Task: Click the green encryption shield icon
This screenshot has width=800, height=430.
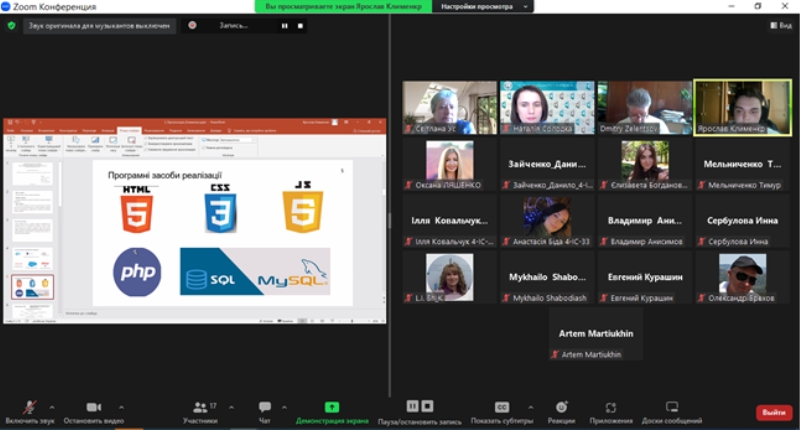Action: click(x=11, y=25)
